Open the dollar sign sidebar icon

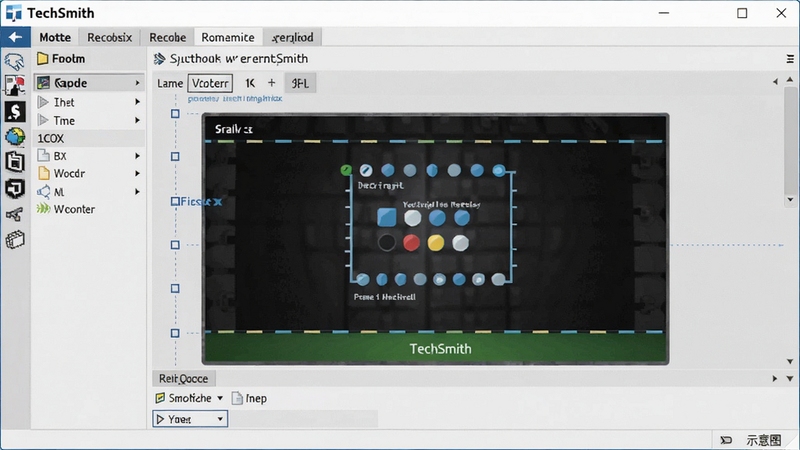coord(15,111)
